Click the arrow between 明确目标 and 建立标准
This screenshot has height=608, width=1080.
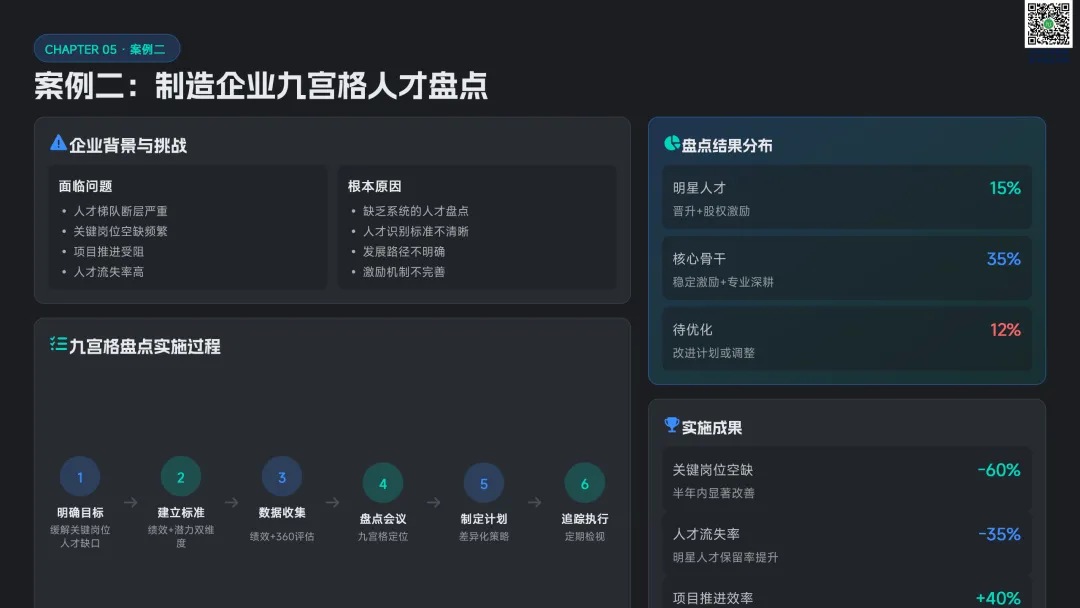click(130, 503)
